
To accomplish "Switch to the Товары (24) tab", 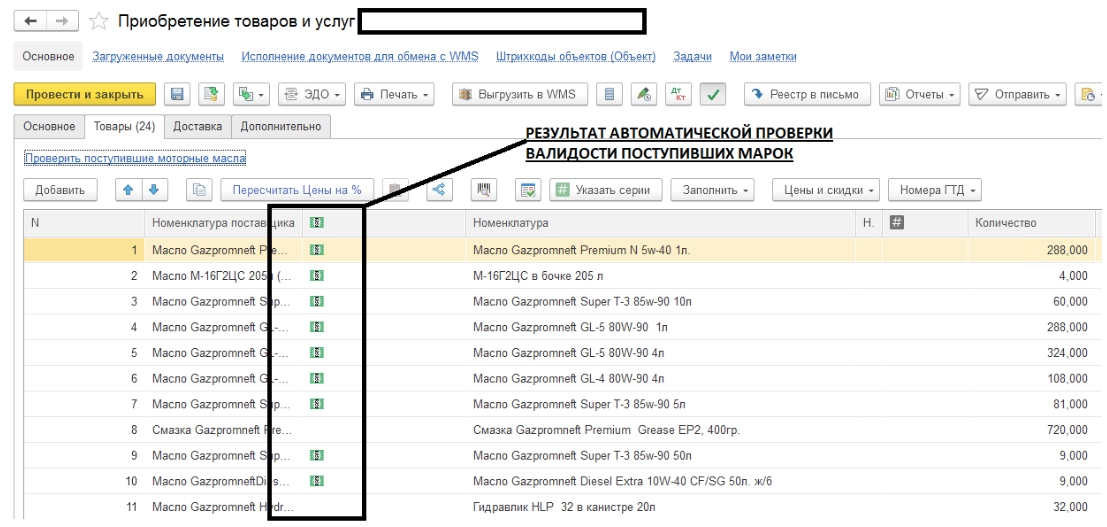I will (x=124, y=126).
